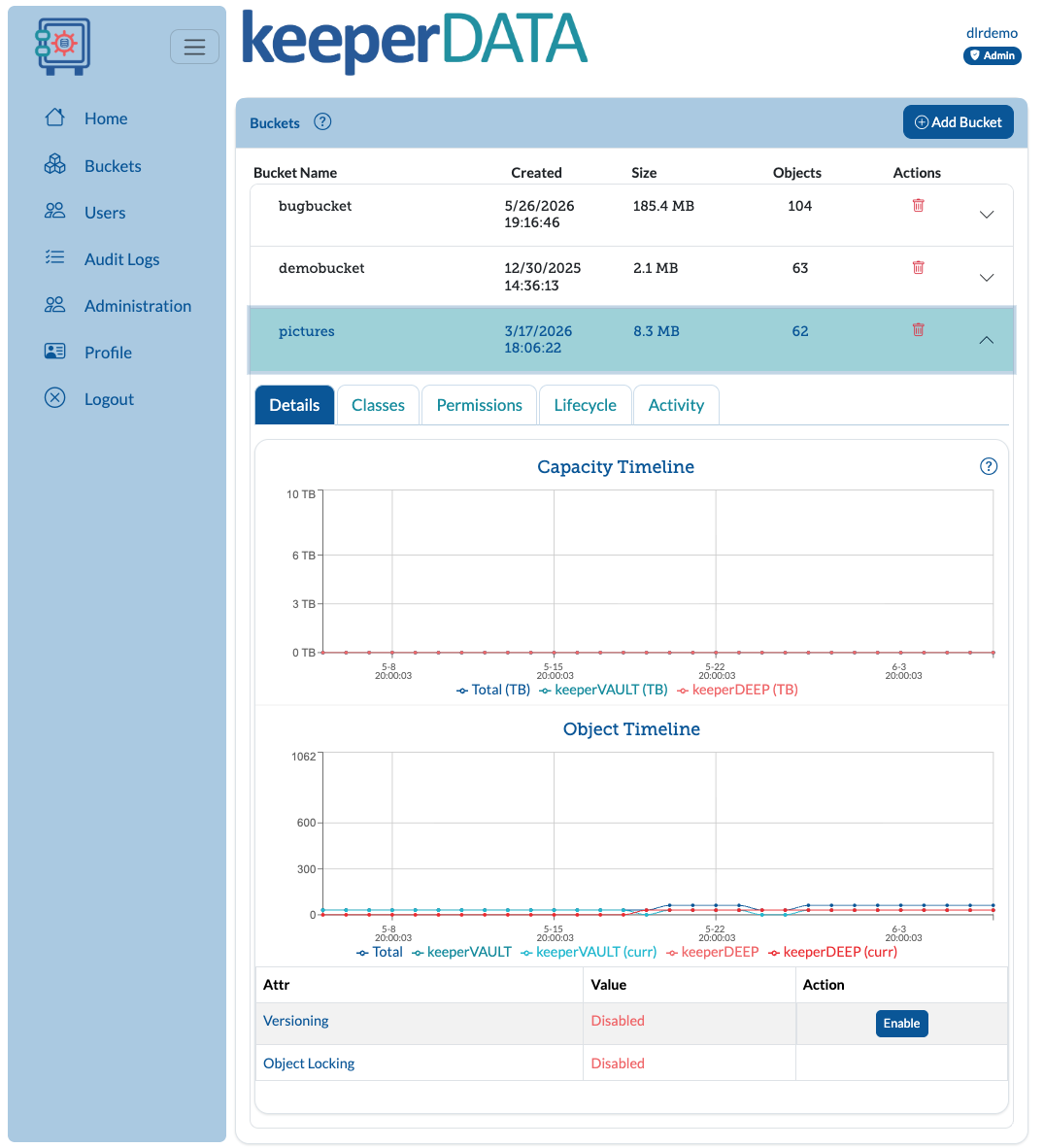Click the Buckets cubes icon
This screenshot has height=1148, width=1044.
click(x=55, y=165)
